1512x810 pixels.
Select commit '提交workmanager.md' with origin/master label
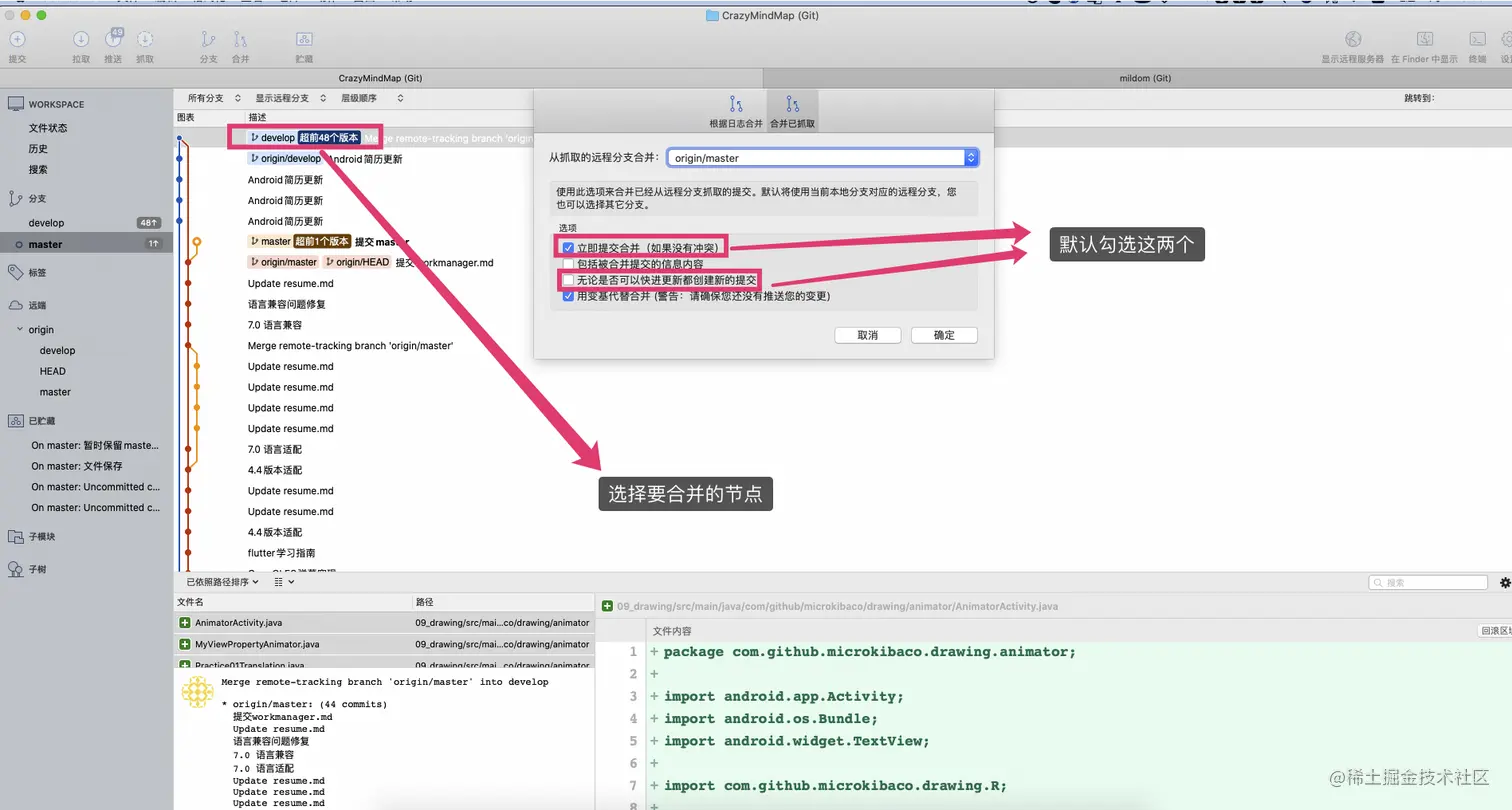(444, 262)
